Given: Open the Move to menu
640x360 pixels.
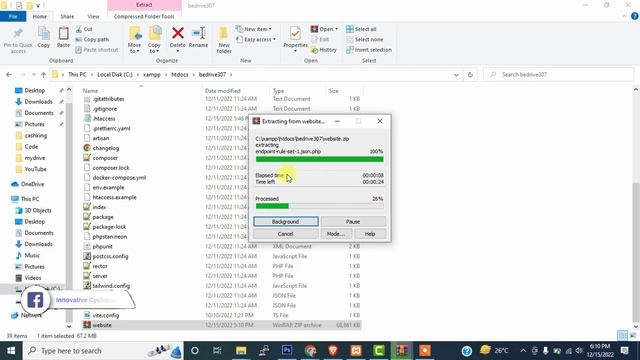Looking at the screenshot, I should (134, 40).
